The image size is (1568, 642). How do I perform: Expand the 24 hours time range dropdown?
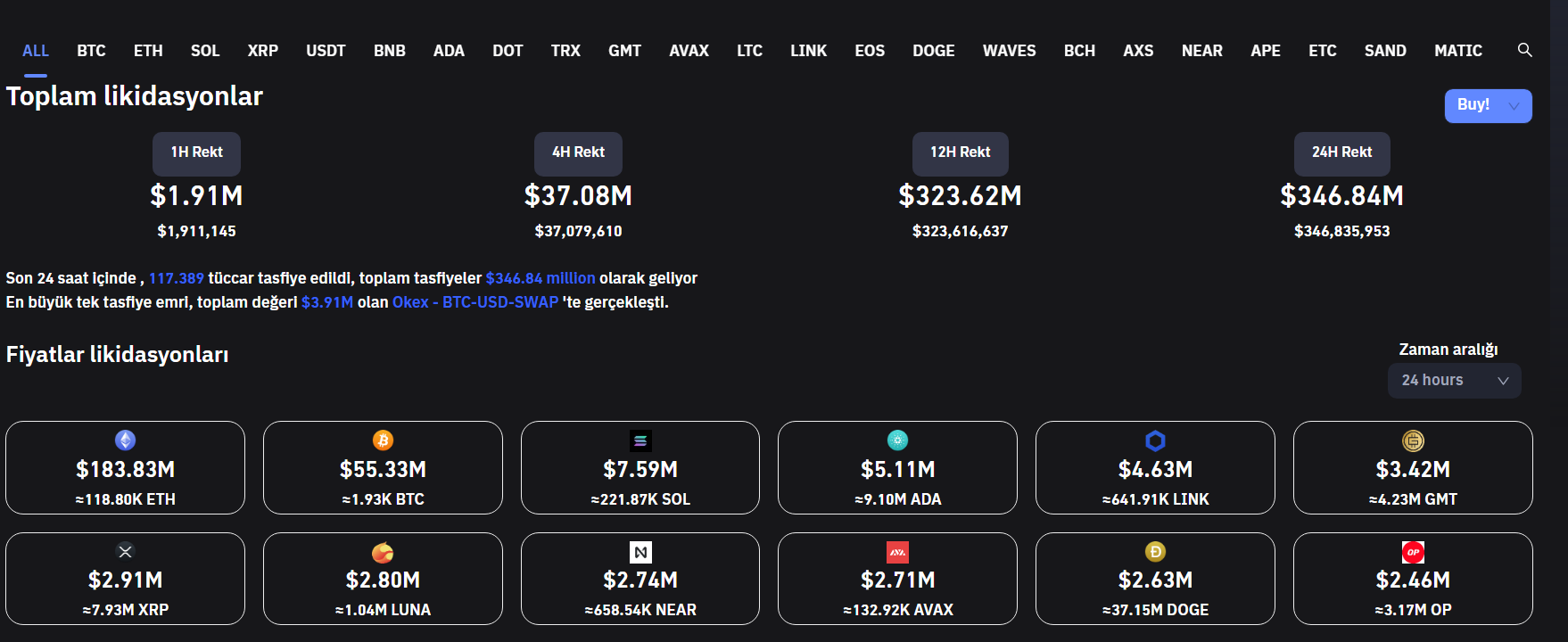tap(1454, 381)
